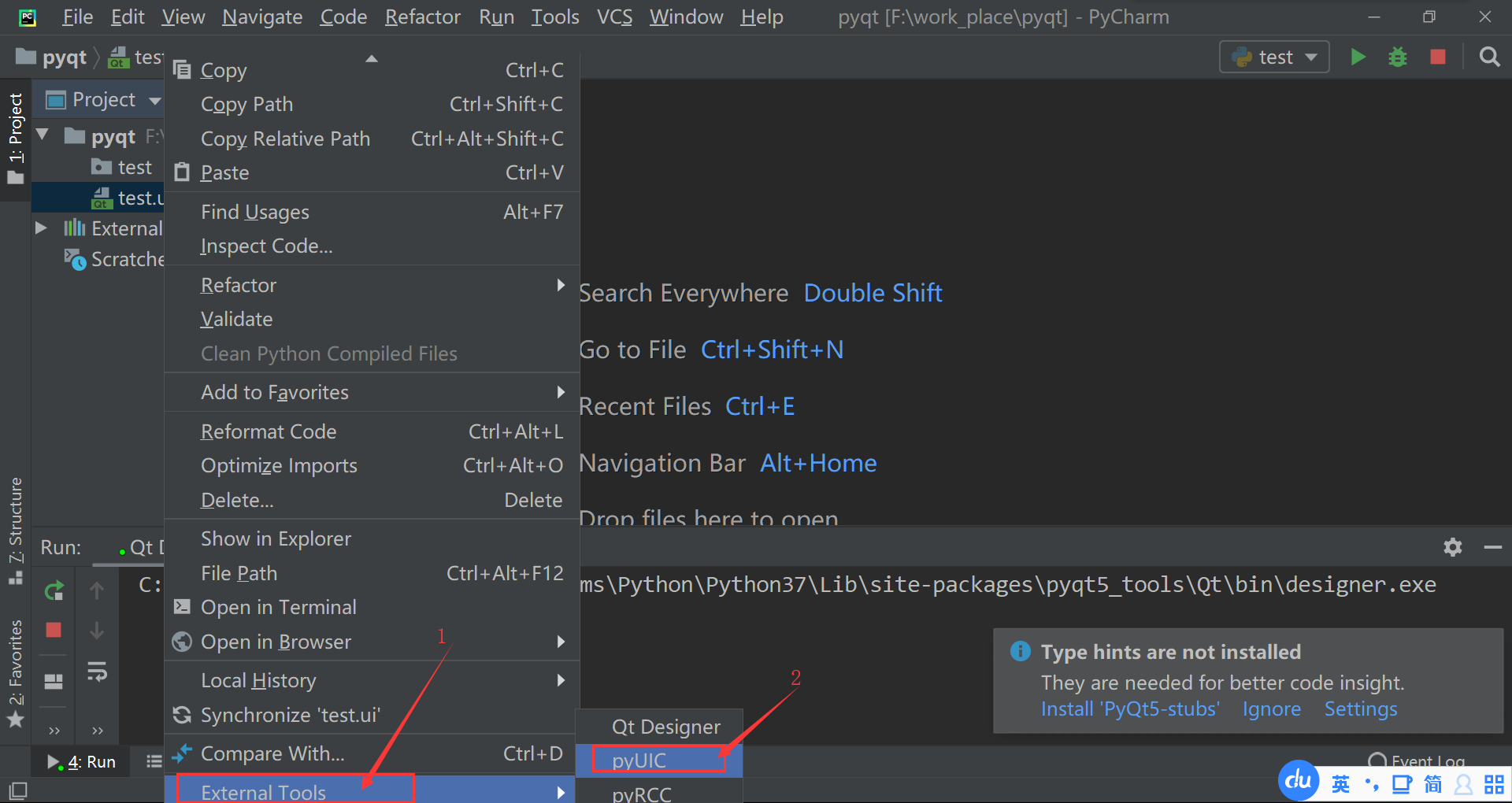This screenshot has height=803, width=1512.
Task: Toggle simplified Chinese 简 in taskbar
Action: pyautogui.click(x=1433, y=783)
